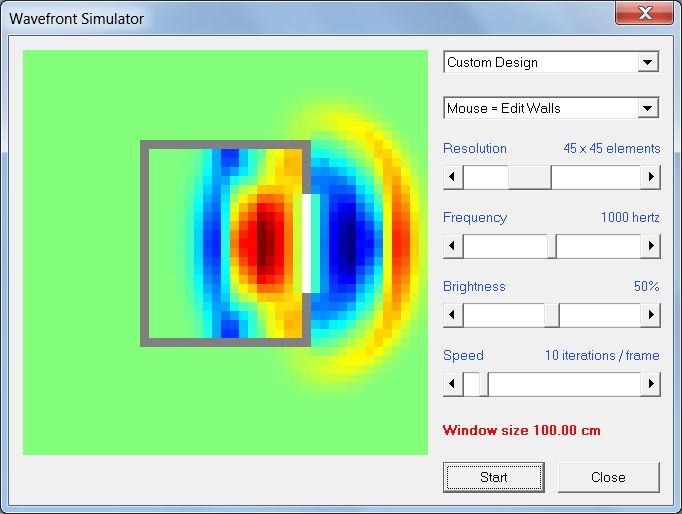The width and height of the screenshot is (682, 514).
Task: Click the Frequency slider thumb
Action: (552, 246)
